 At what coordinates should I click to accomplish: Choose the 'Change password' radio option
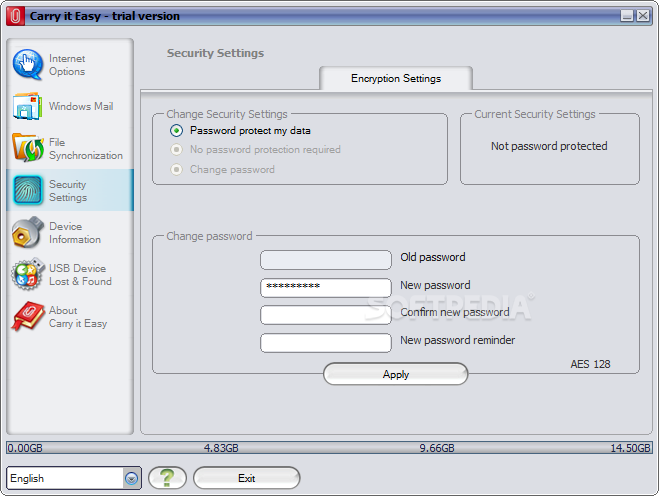[x=177, y=169]
